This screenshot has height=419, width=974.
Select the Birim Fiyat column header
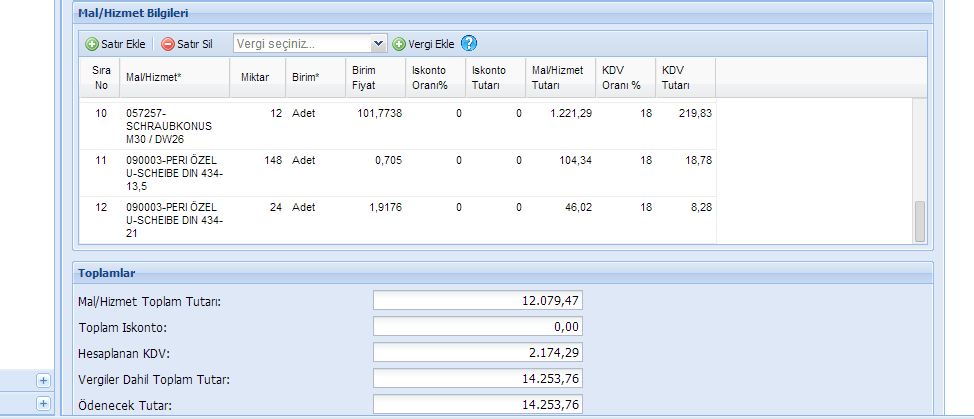pos(364,77)
